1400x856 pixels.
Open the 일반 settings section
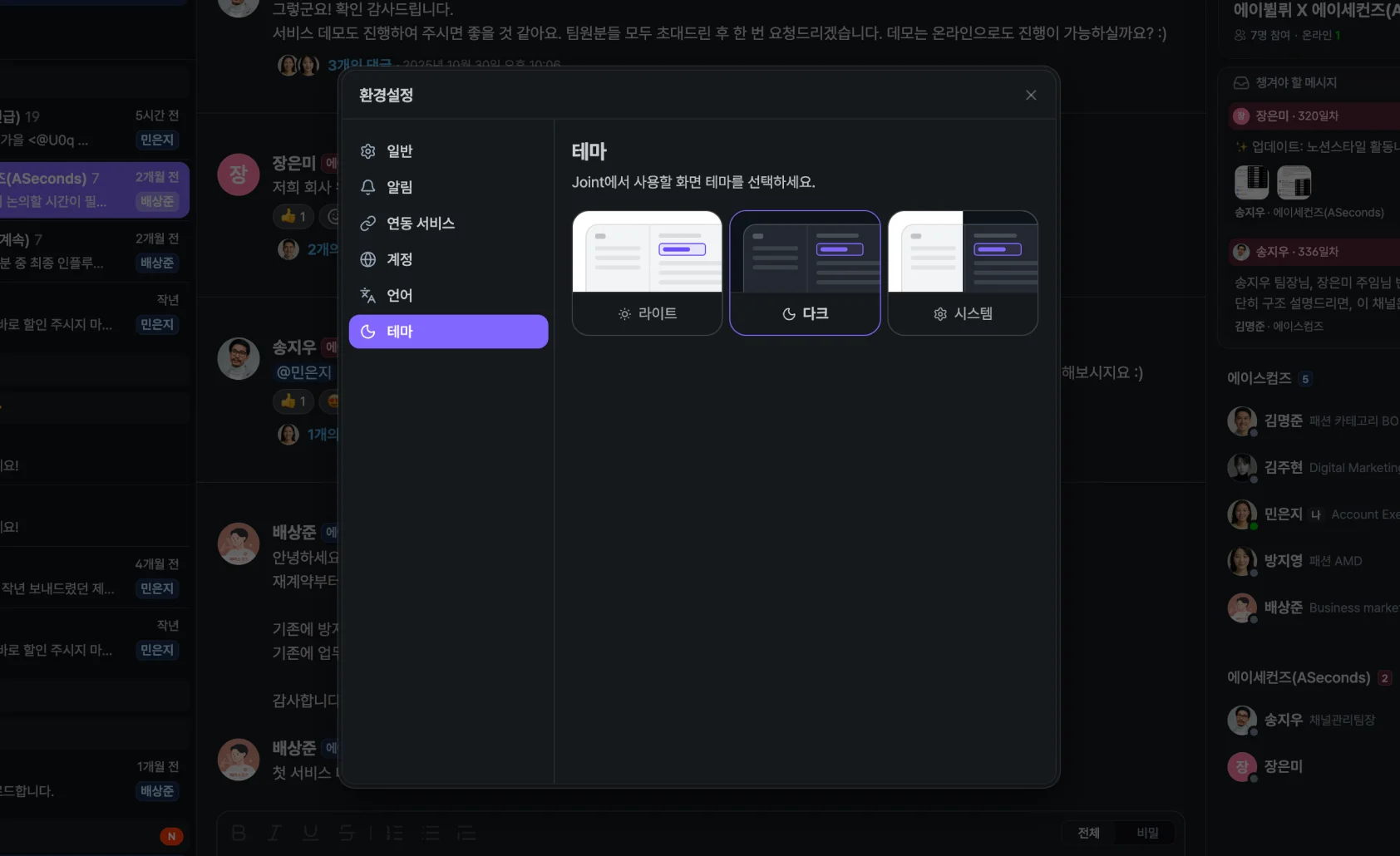point(448,151)
